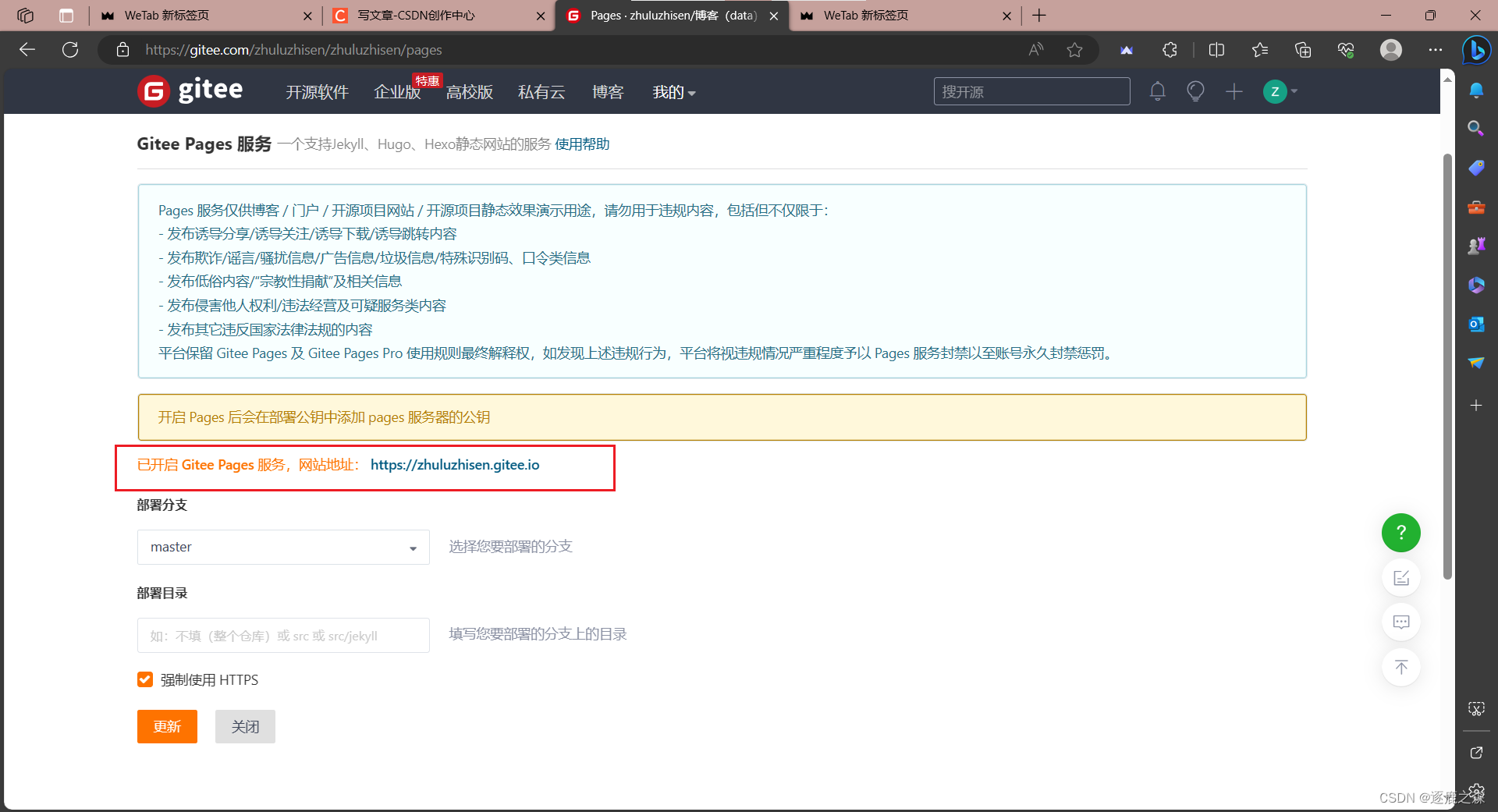Expand the master branch dropdown
This screenshot has height=812, width=1498.
(283, 547)
